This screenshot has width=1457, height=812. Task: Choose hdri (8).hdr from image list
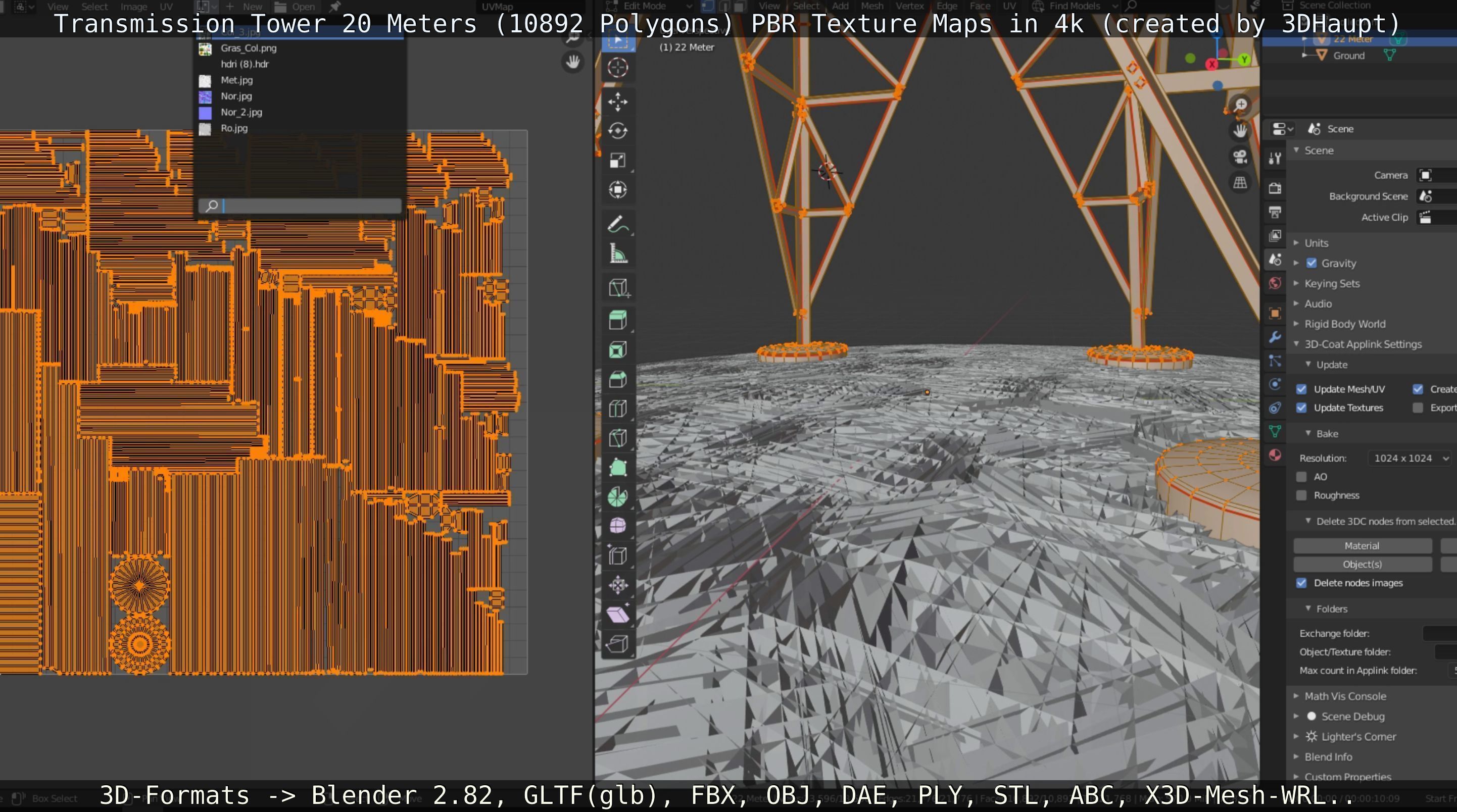click(x=300, y=64)
